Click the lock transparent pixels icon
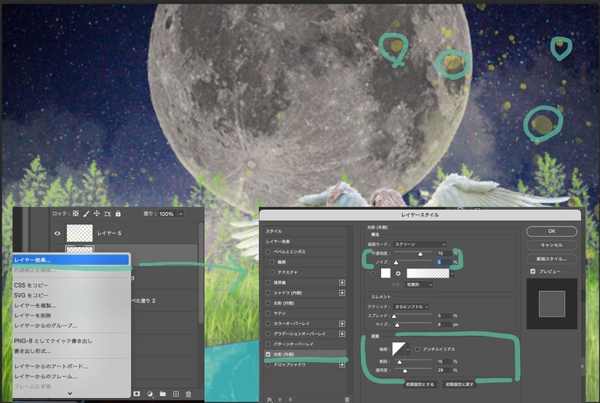600x403 pixels. [x=75, y=214]
